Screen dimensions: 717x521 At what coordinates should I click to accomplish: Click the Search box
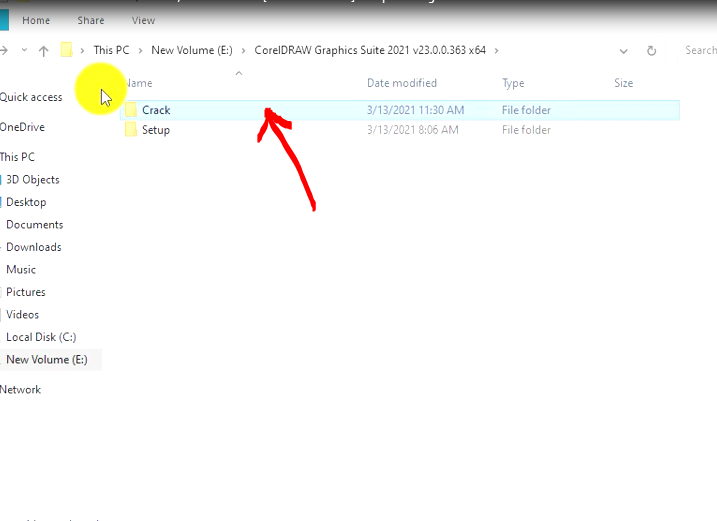click(700, 50)
